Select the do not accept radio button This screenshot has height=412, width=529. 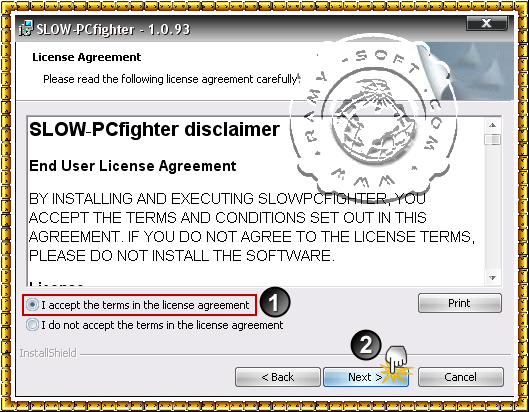pos(32,325)
